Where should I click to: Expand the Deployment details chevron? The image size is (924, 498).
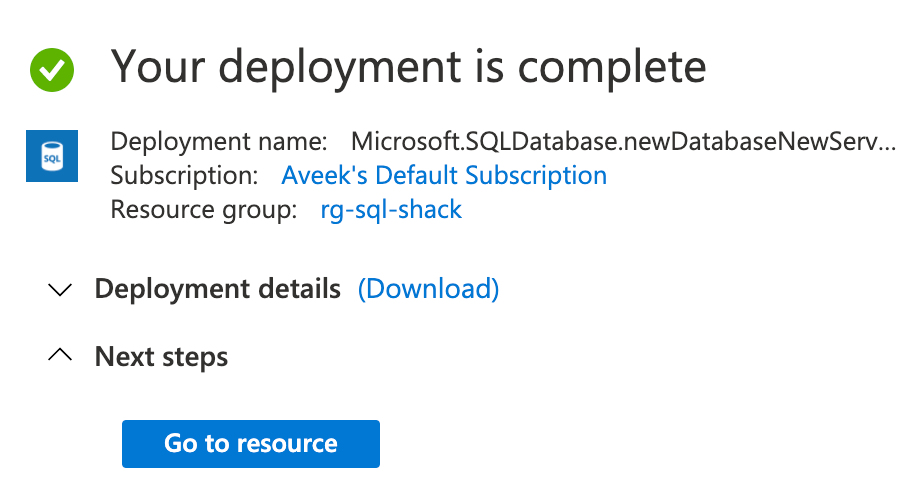pyautogui.click(x=61, y=290)
